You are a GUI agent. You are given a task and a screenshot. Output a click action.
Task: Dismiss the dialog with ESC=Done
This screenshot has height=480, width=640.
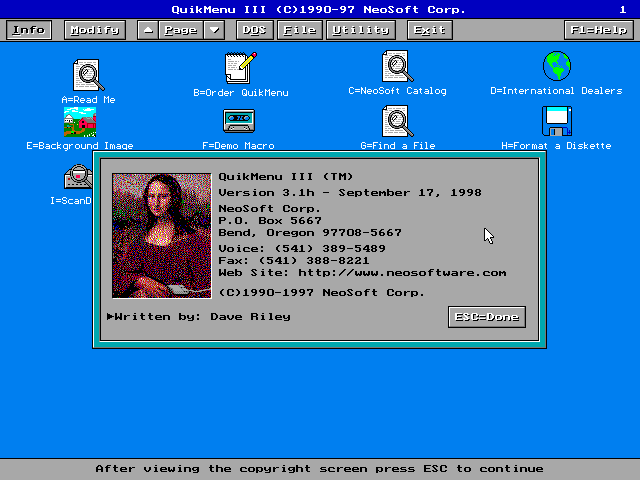click(487, 317)
